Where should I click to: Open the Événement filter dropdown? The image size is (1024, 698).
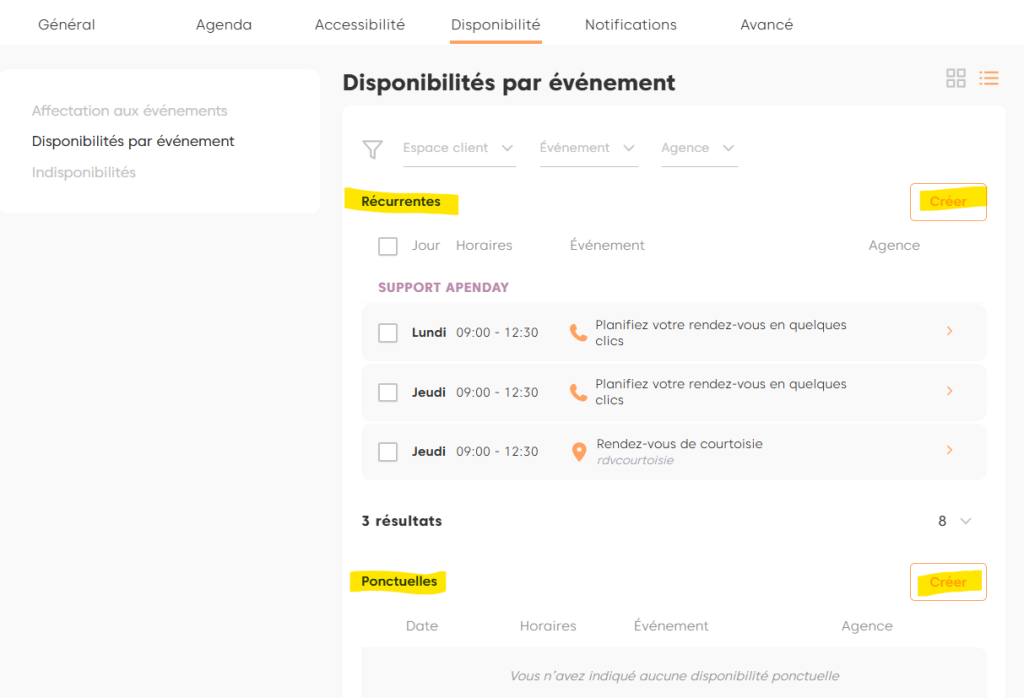pyautogui.click(x=588, y=148)
